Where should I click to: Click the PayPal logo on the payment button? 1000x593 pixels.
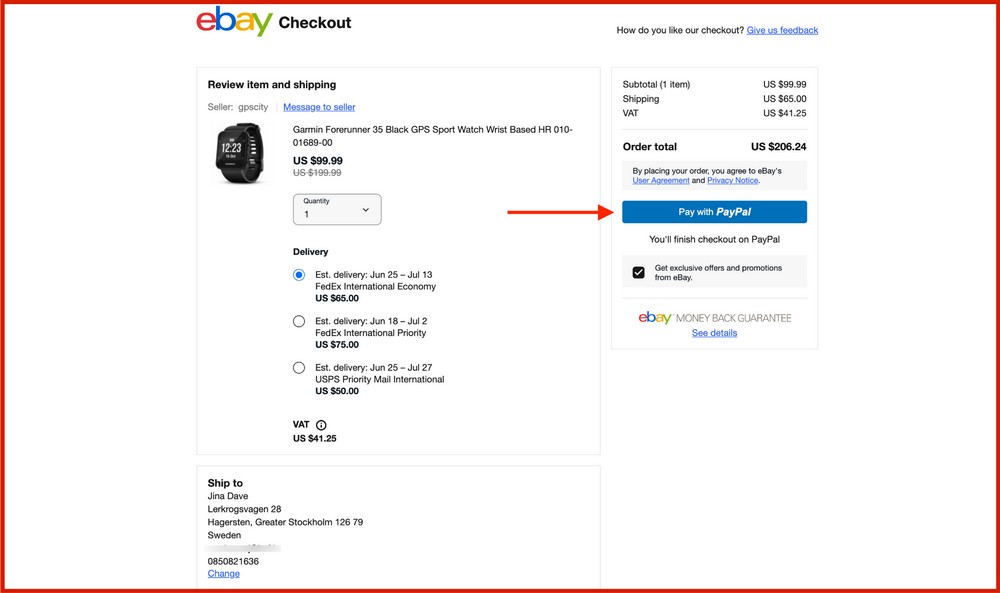(x=737, y=211)
